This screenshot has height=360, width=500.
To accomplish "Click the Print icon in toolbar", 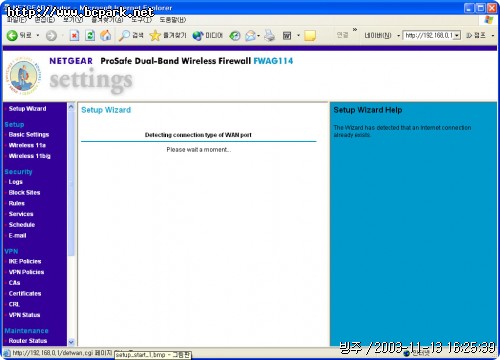I will point(270,35).
